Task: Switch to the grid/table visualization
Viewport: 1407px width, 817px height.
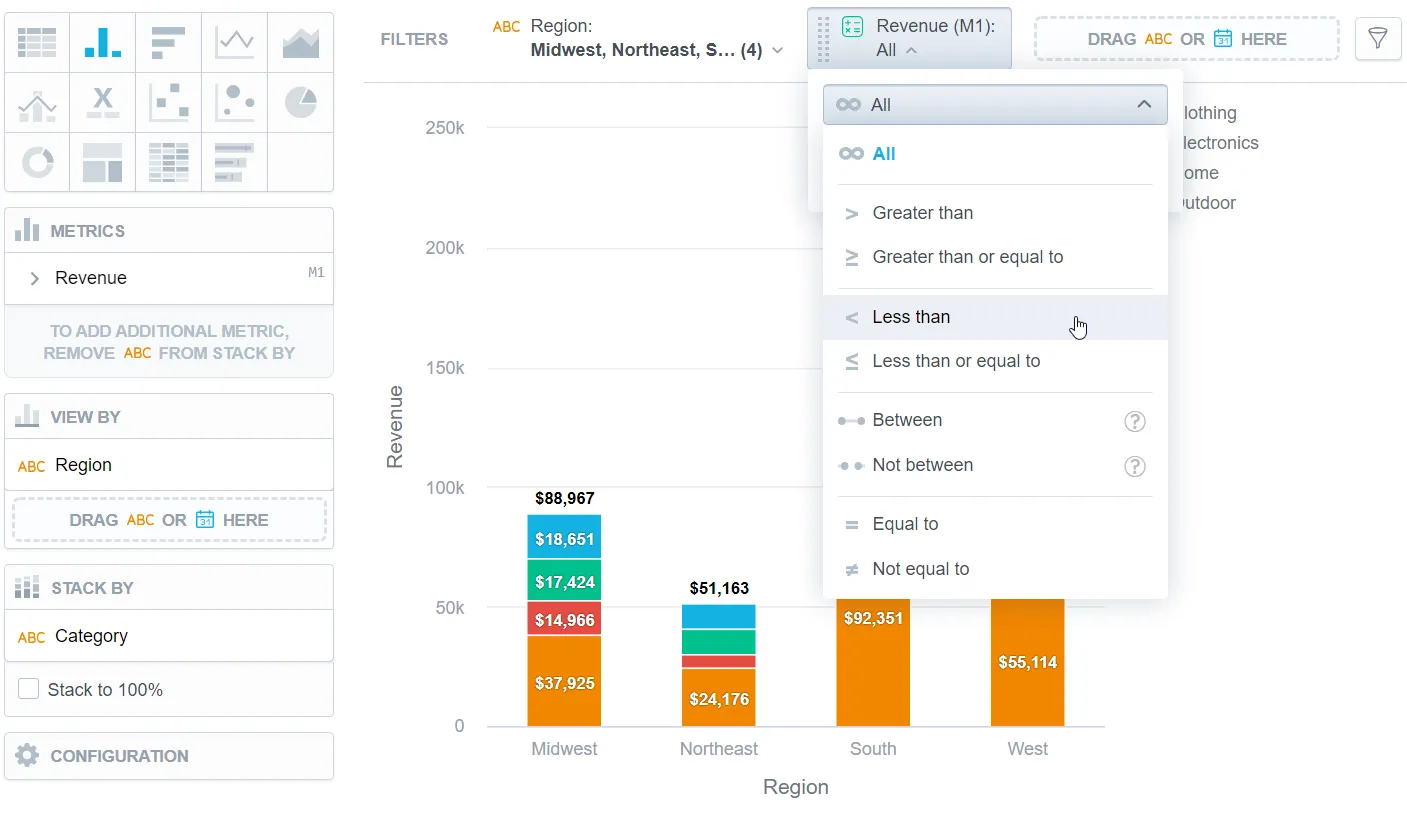Action: point(36,40)
